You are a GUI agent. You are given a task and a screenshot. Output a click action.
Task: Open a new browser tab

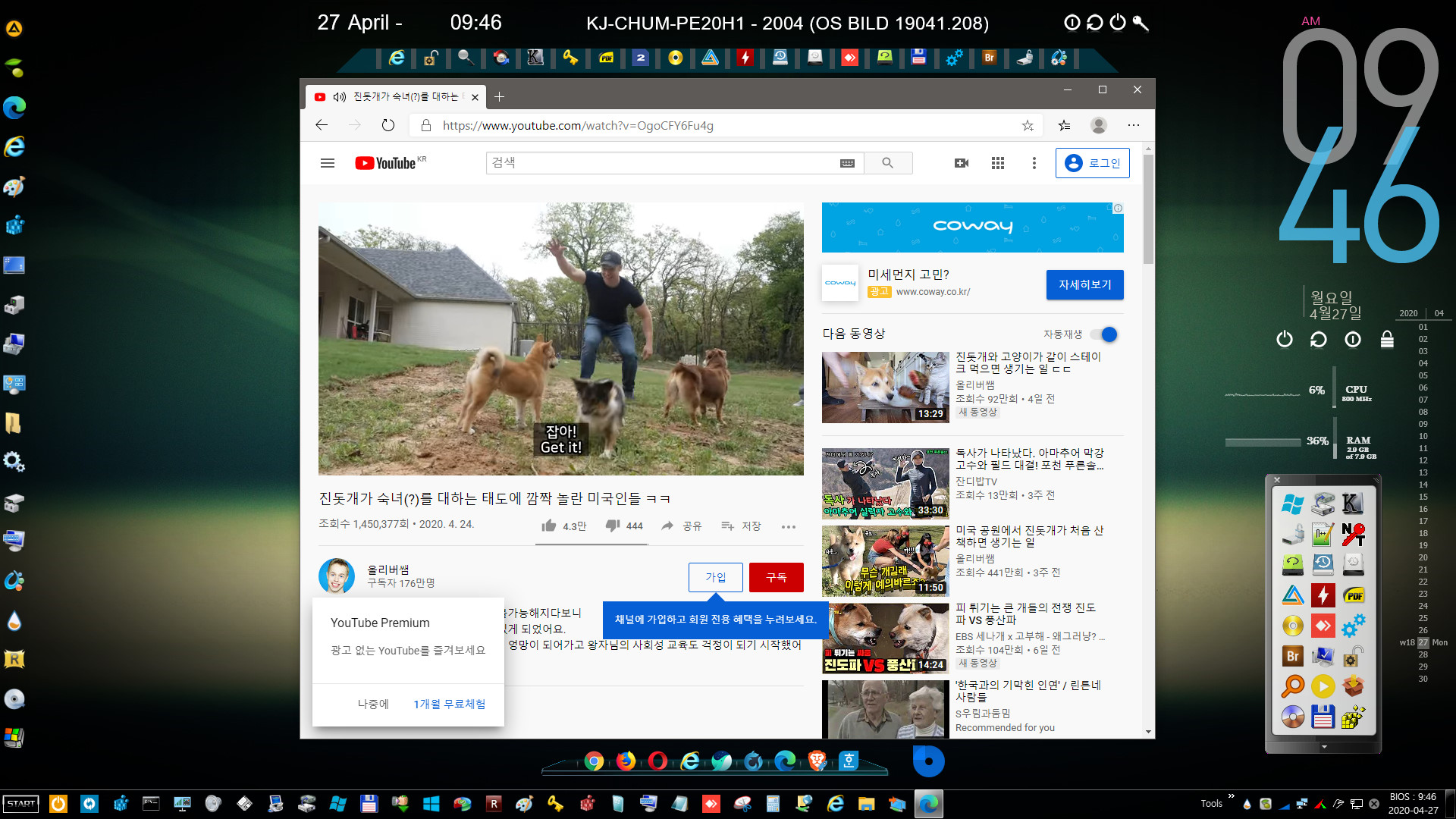(499, 97)
